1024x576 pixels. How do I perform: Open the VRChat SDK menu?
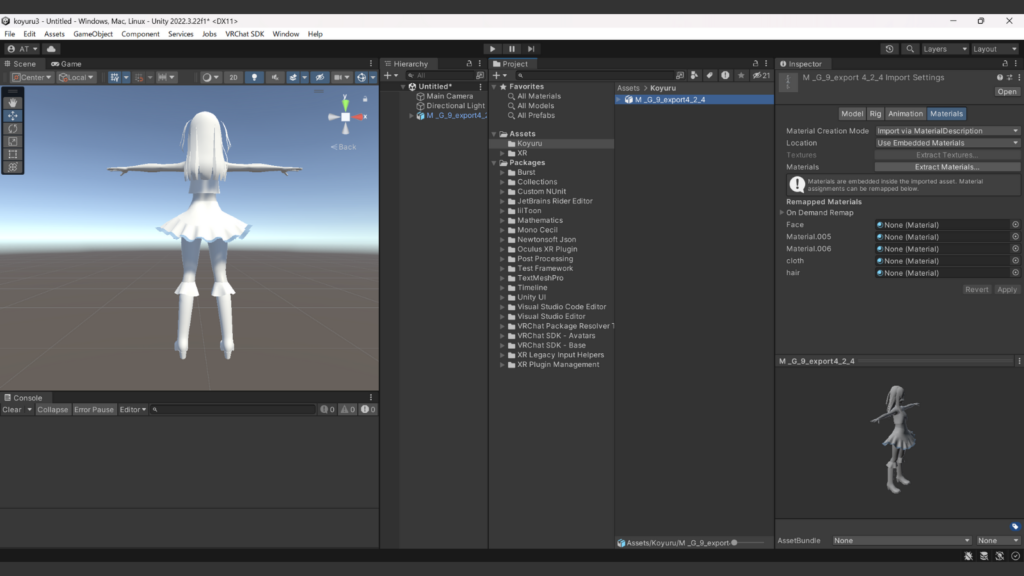pos(244,34)
